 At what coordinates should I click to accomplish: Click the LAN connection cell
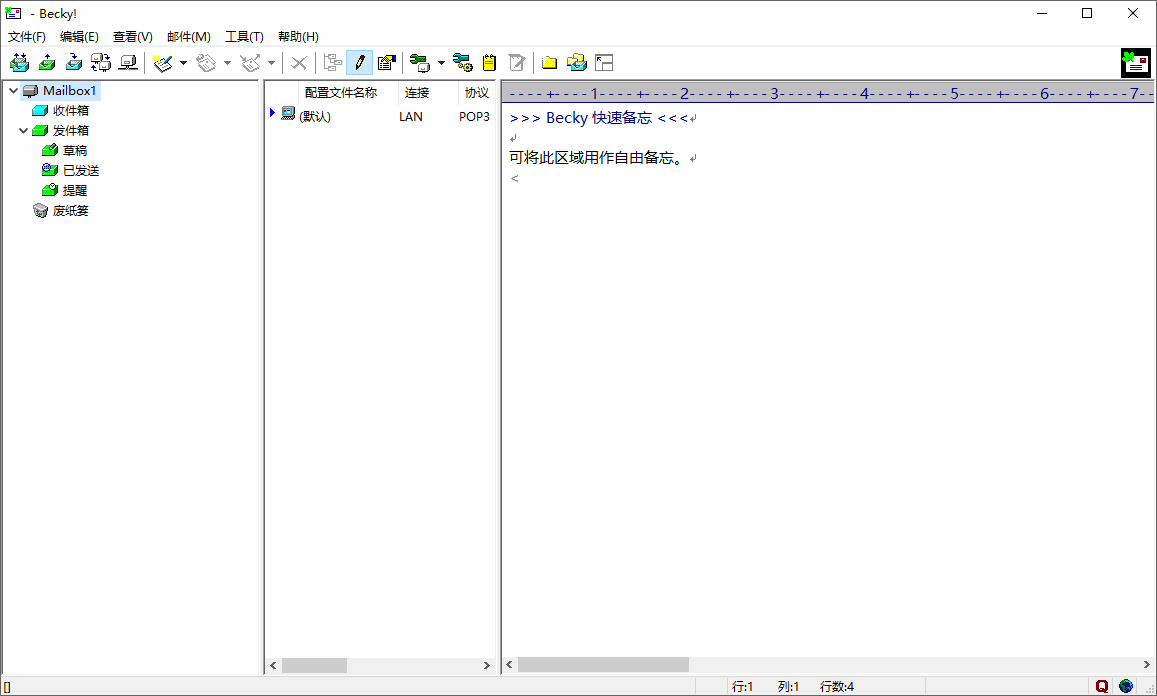pyautogui.click(x=411, y=117)
